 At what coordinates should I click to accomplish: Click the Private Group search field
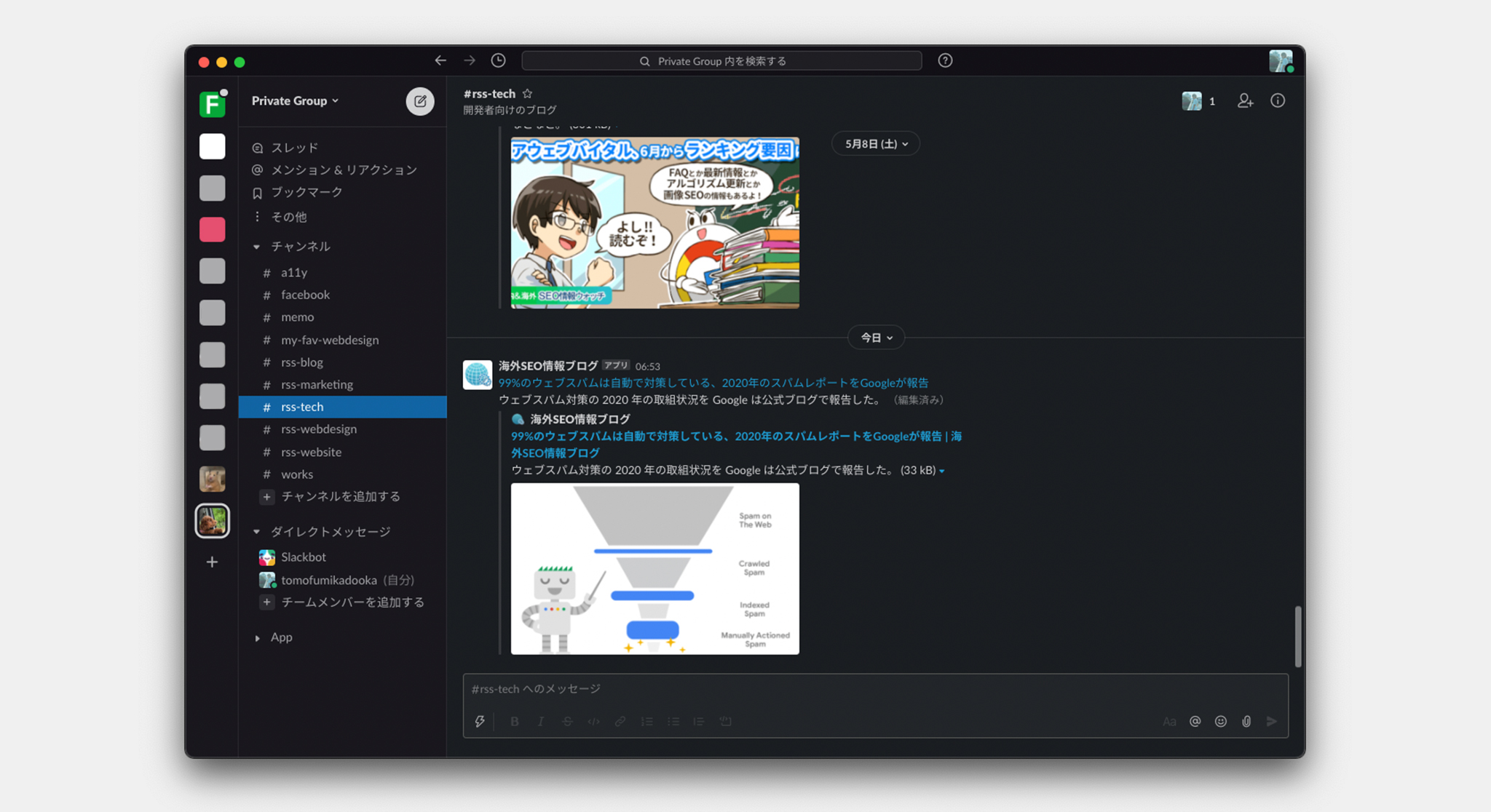[x=721, y=60]
